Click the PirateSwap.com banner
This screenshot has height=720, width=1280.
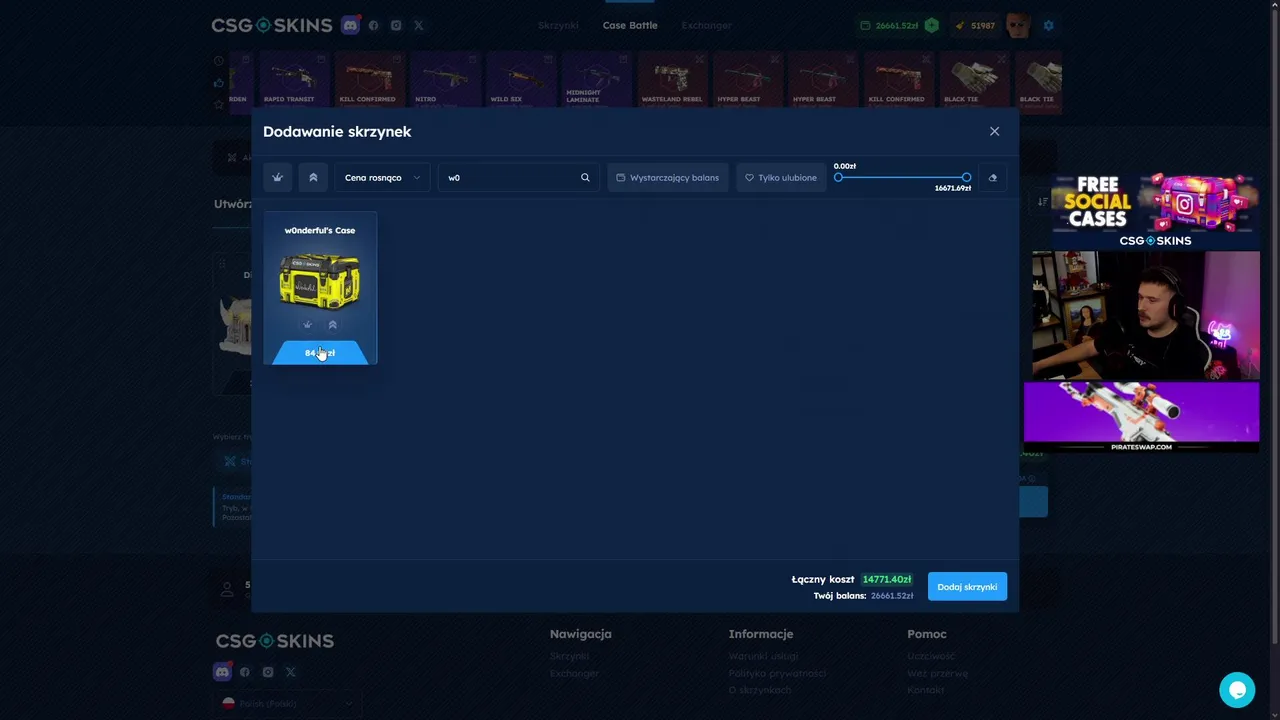click(x=1141, y=417)
